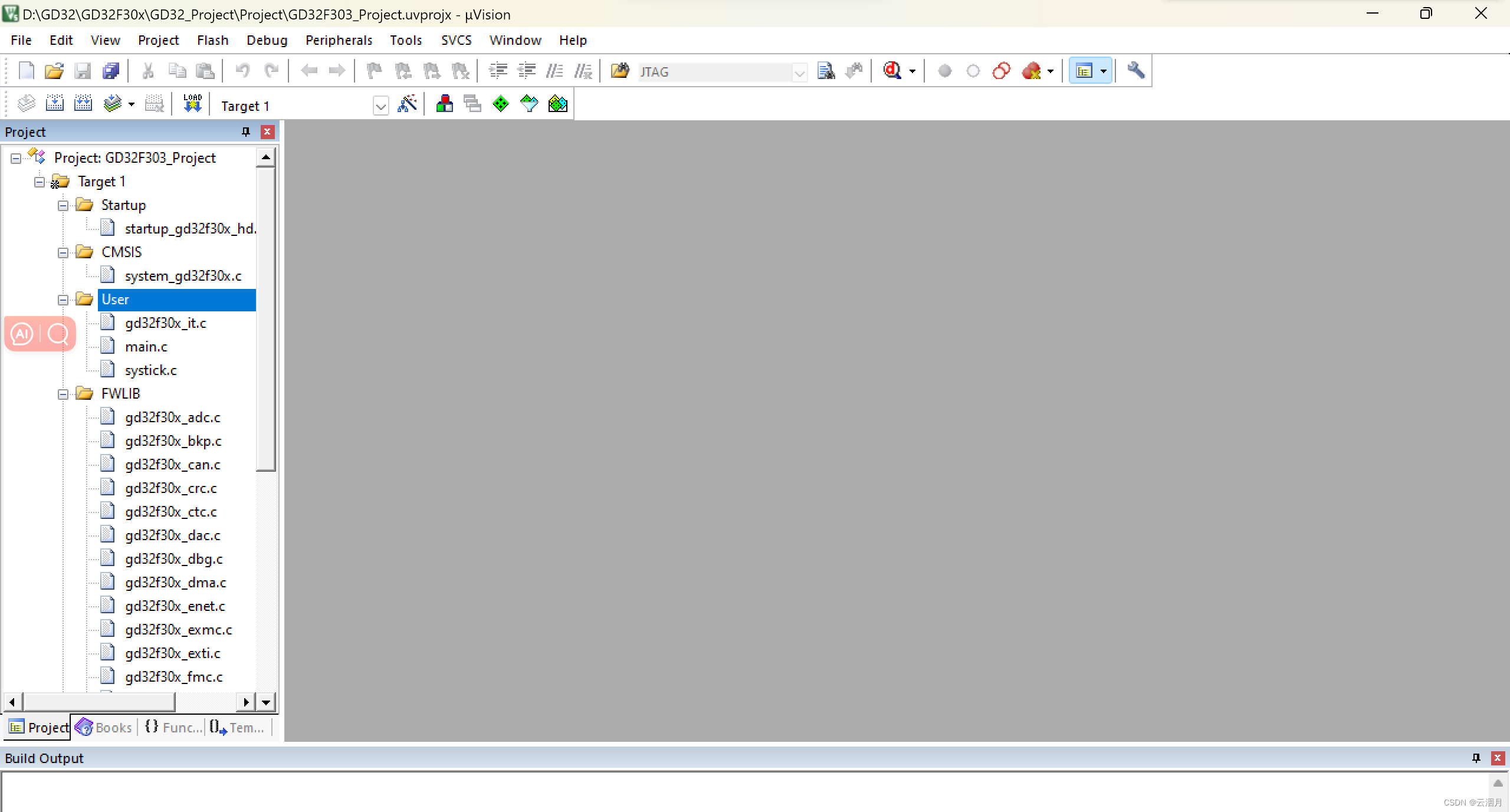Close the Project panel
Screen dimensions: 1510x812
(x=267, y=132)
